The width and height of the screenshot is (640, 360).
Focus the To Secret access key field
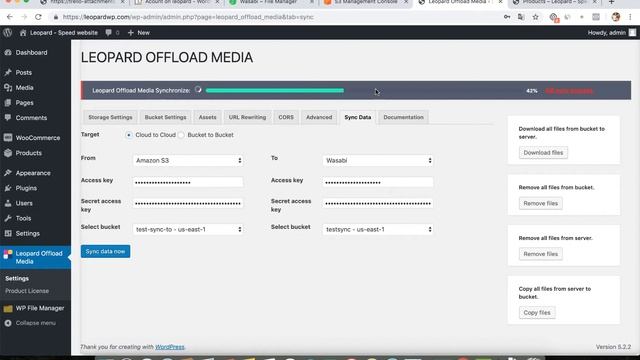378,203
